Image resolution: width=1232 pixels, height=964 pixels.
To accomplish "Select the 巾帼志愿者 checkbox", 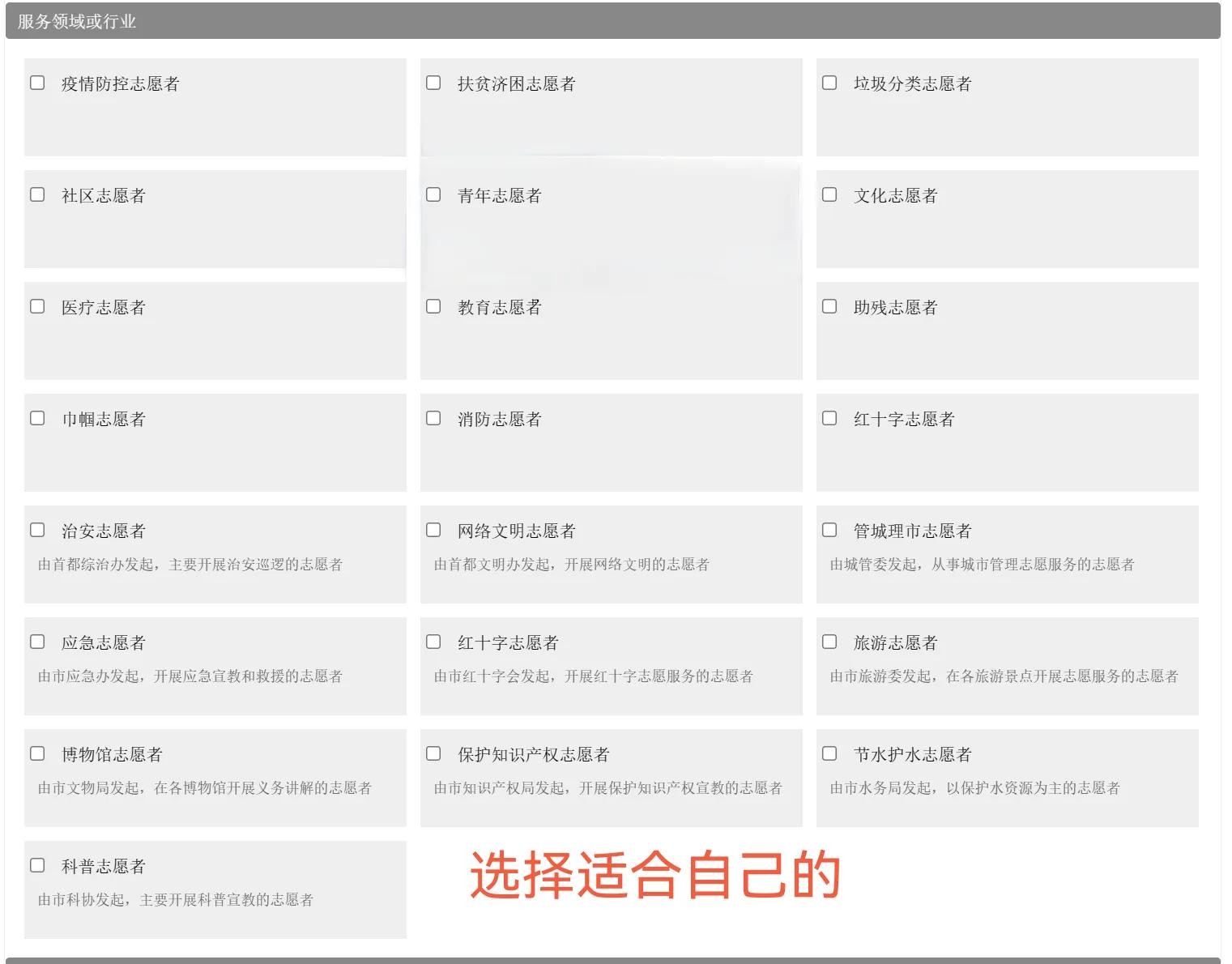I will (x=37, y=418).
